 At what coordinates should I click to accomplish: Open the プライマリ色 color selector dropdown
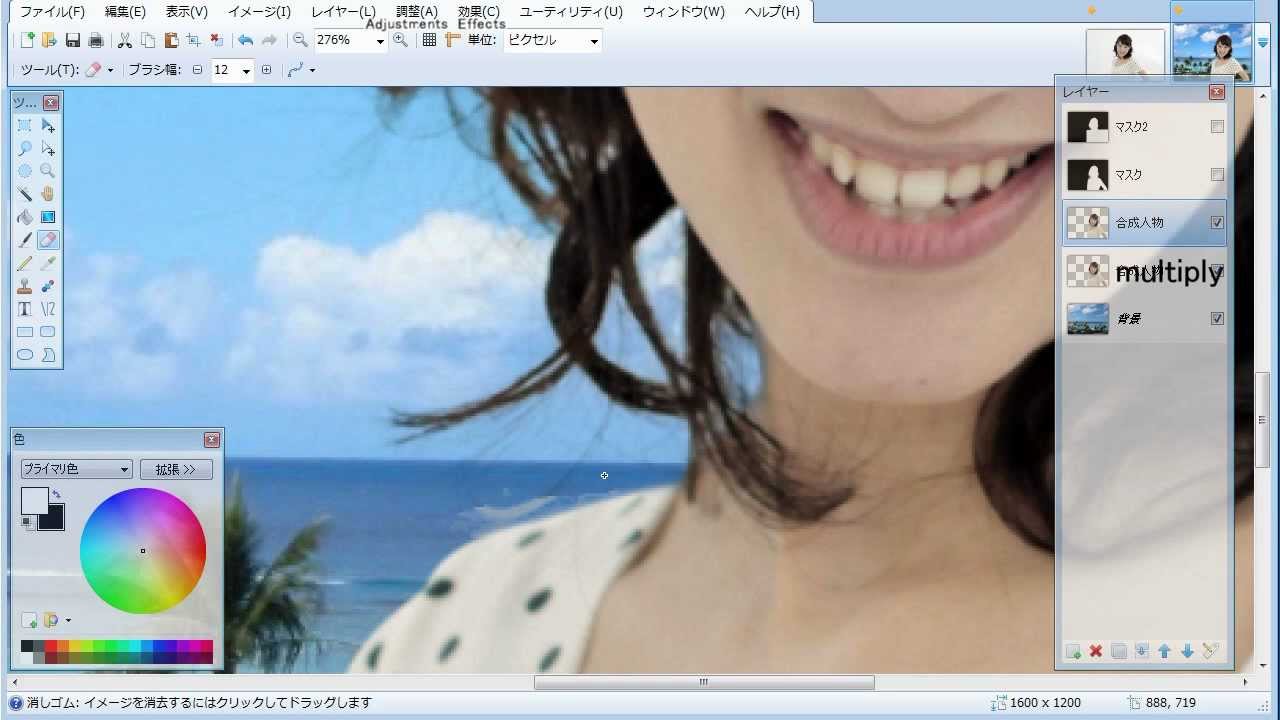76,469
